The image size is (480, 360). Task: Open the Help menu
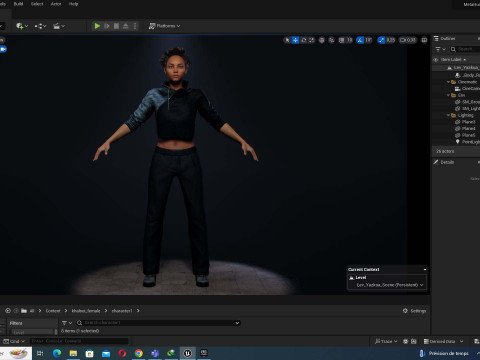[73, 4]
